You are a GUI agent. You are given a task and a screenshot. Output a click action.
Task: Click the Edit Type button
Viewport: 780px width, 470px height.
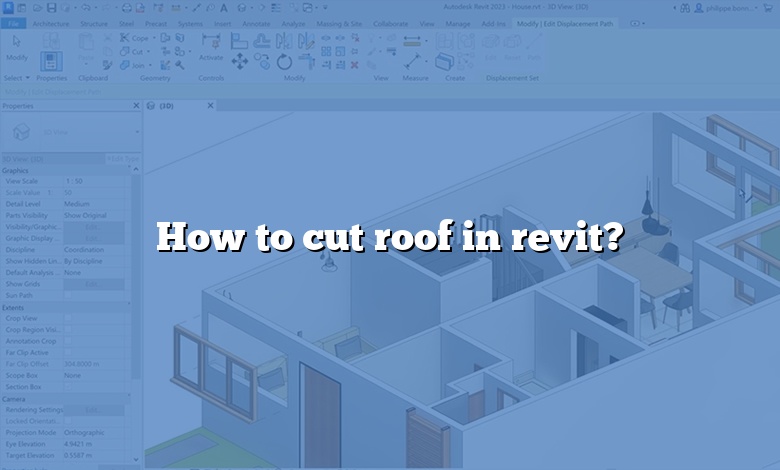pyautogui.click(x=122, y=159)
